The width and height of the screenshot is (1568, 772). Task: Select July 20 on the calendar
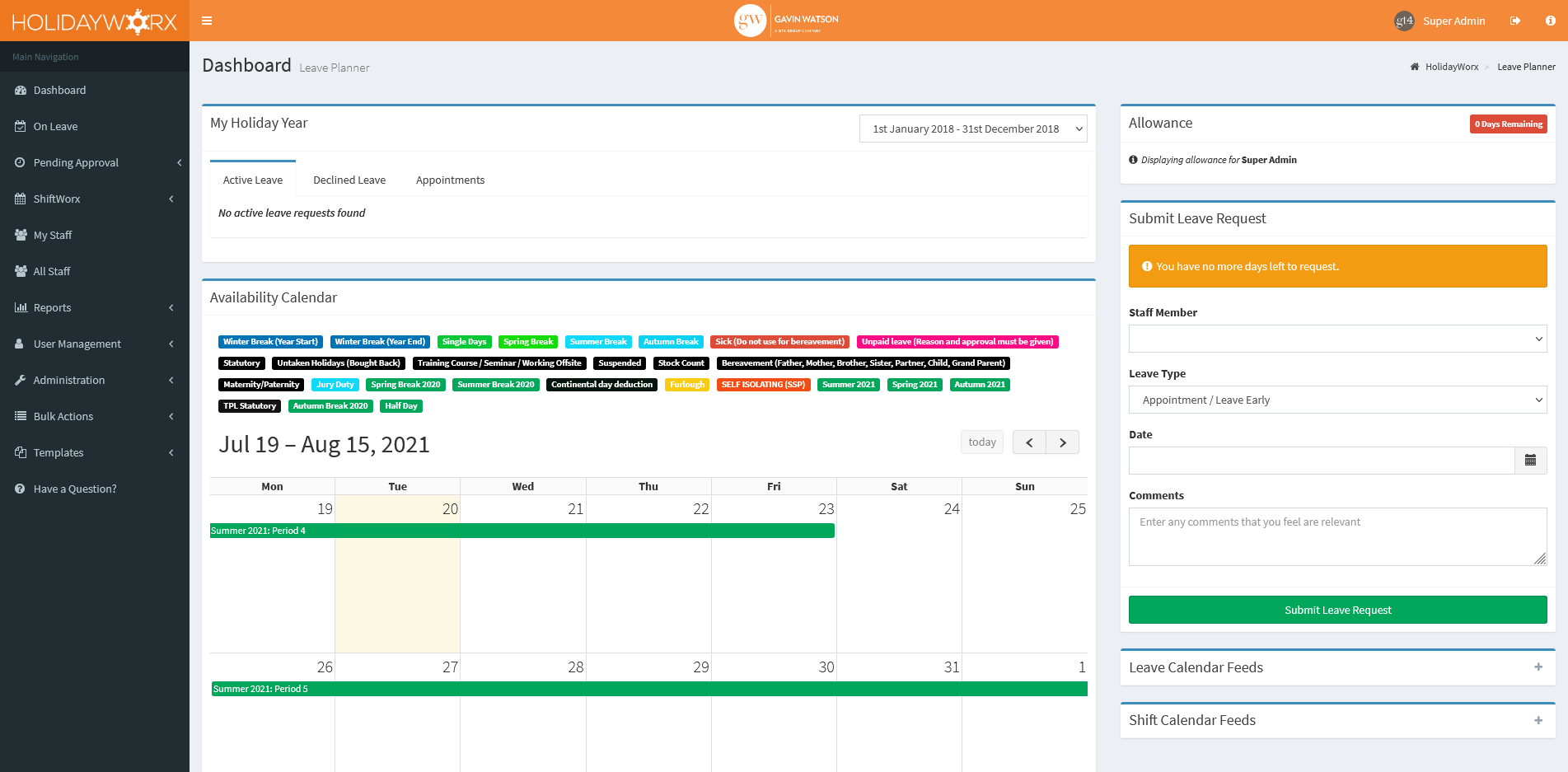(397, 574)
